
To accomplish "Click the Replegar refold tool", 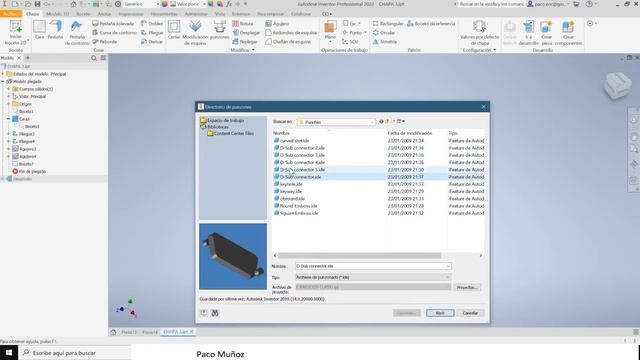I will [x=245, y=42].
